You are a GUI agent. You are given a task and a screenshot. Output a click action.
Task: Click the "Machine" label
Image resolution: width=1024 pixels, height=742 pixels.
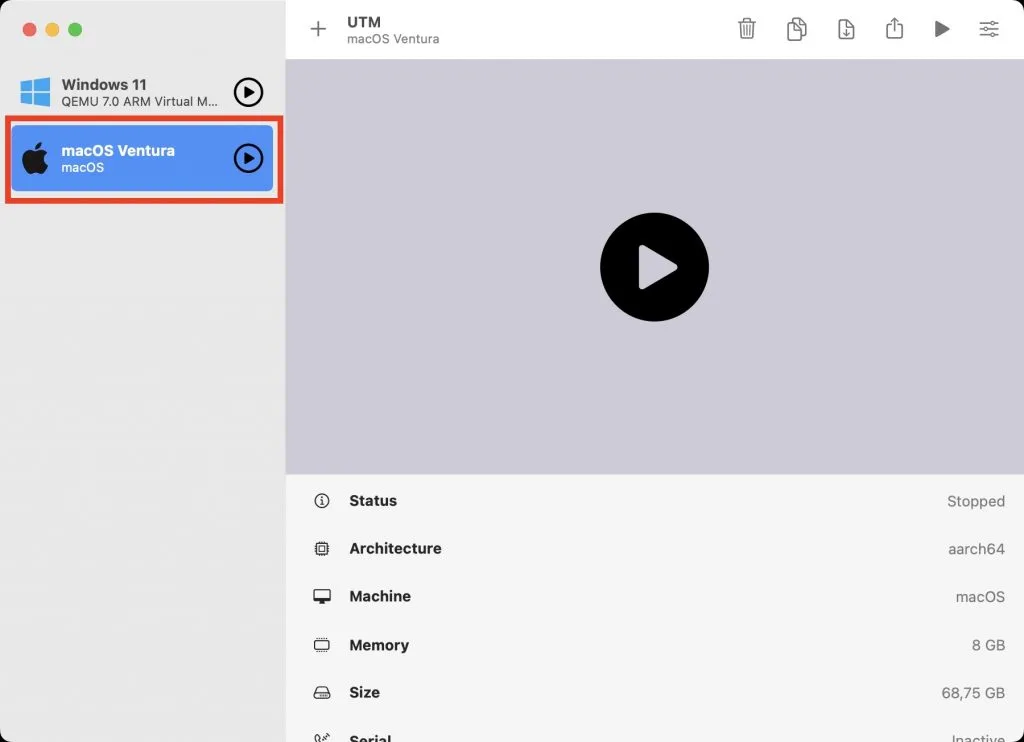[380, 596]
